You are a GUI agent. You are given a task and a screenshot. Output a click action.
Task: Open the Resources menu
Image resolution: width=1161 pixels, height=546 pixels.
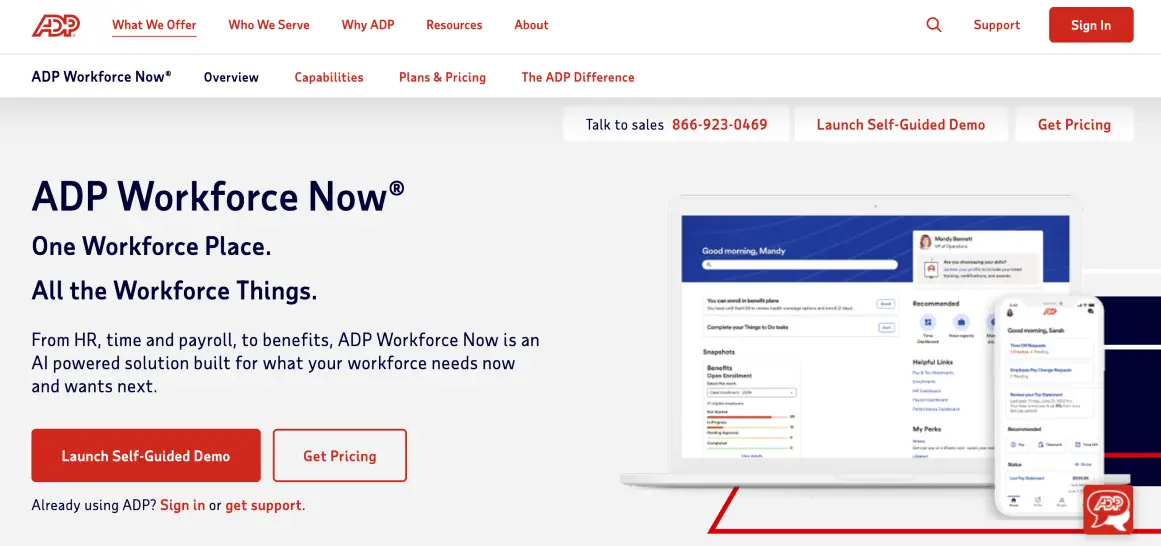click(x=454, y=25)
